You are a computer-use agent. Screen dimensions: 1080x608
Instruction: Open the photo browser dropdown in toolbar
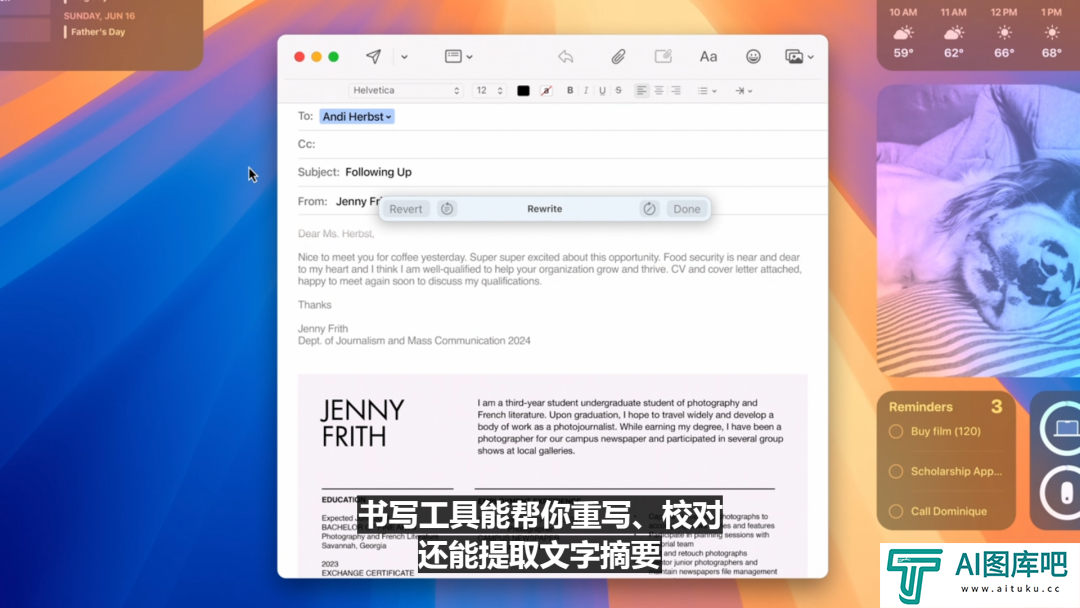click(x=798, y=57)
